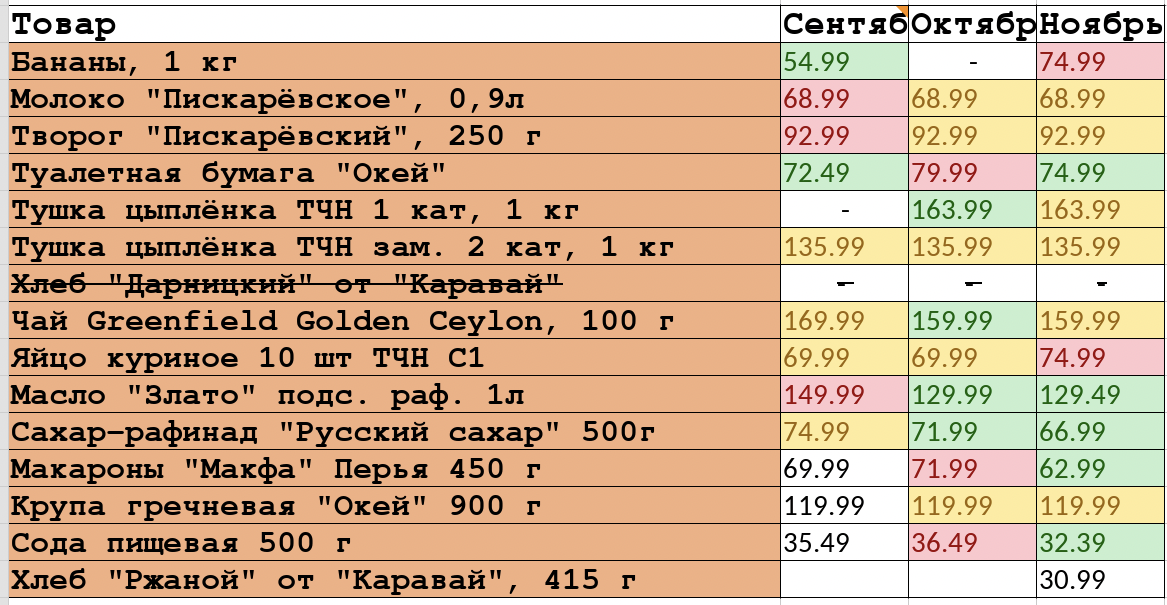The height and width of the screenshot is (605, 1167).
Task: Select the Бананы, 1 кг cell
Action: 394,62
